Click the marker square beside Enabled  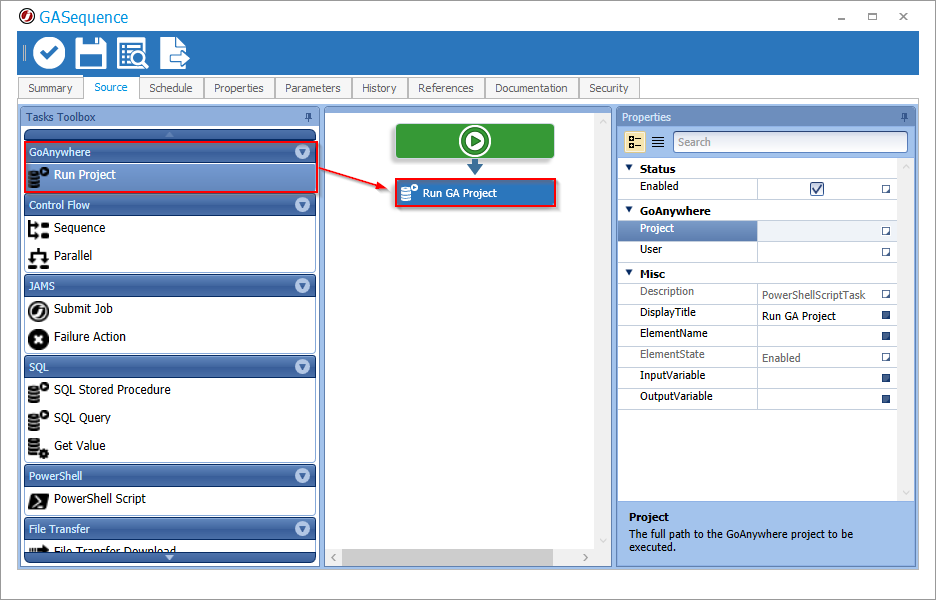(x=886, y=189)
